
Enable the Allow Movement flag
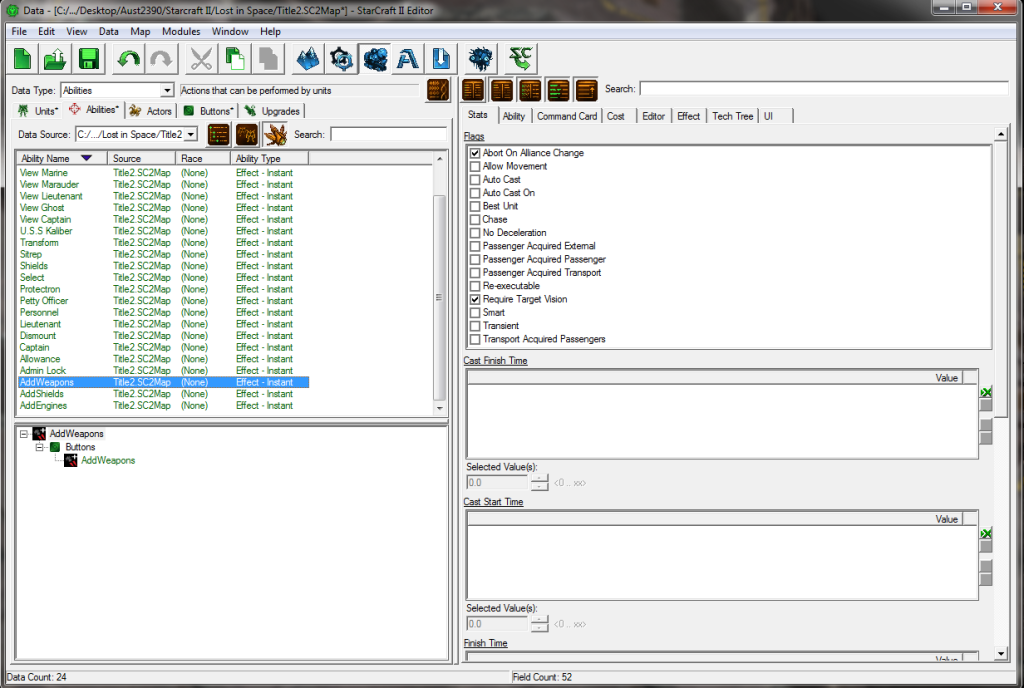tap(475, 166)
